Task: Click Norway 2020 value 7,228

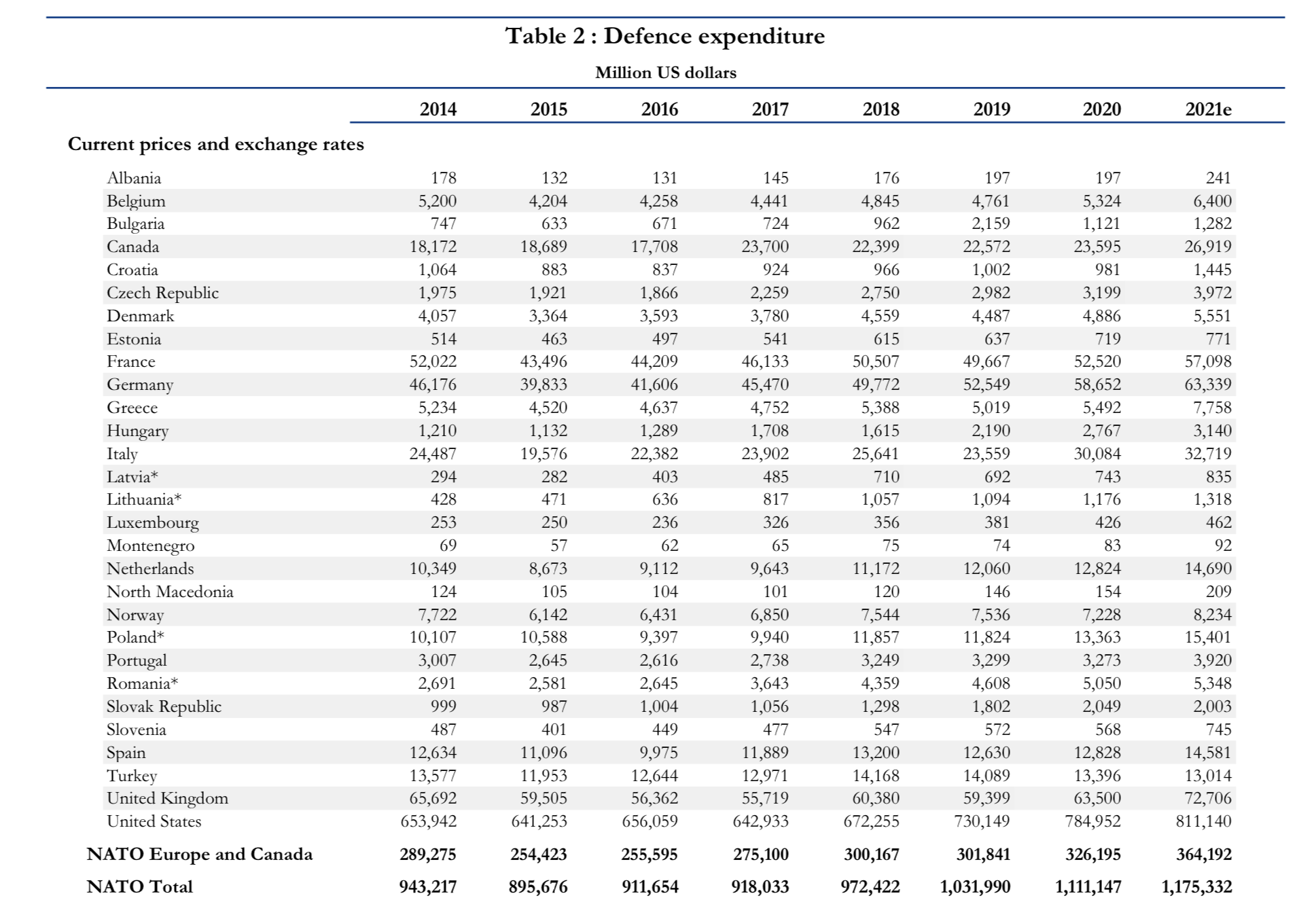Action: (x=1101, y=615)
